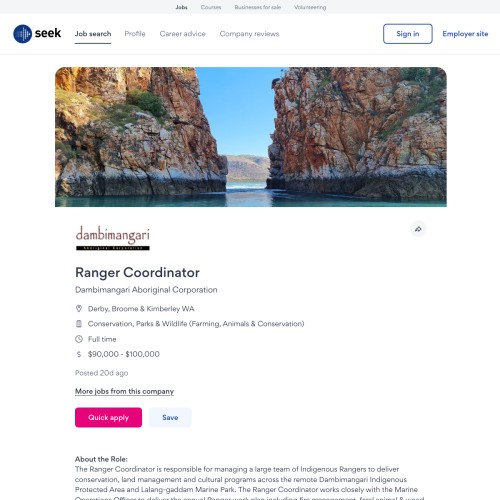
Task: Go to Career advice
Action: pyautogui.click(x=183, y=34)
